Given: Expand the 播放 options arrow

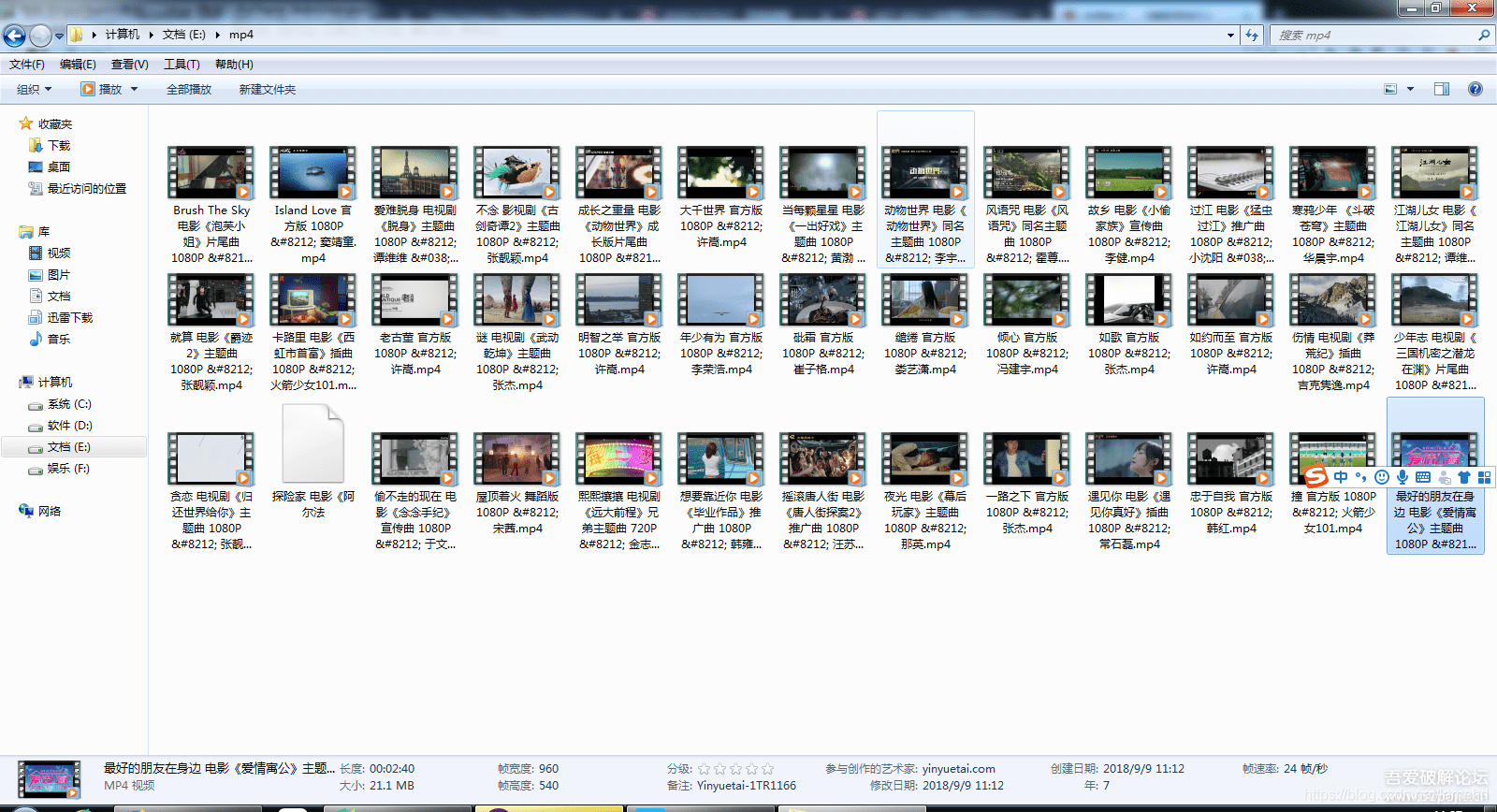Looking at the screenshot, I should (x=134, y=90).
